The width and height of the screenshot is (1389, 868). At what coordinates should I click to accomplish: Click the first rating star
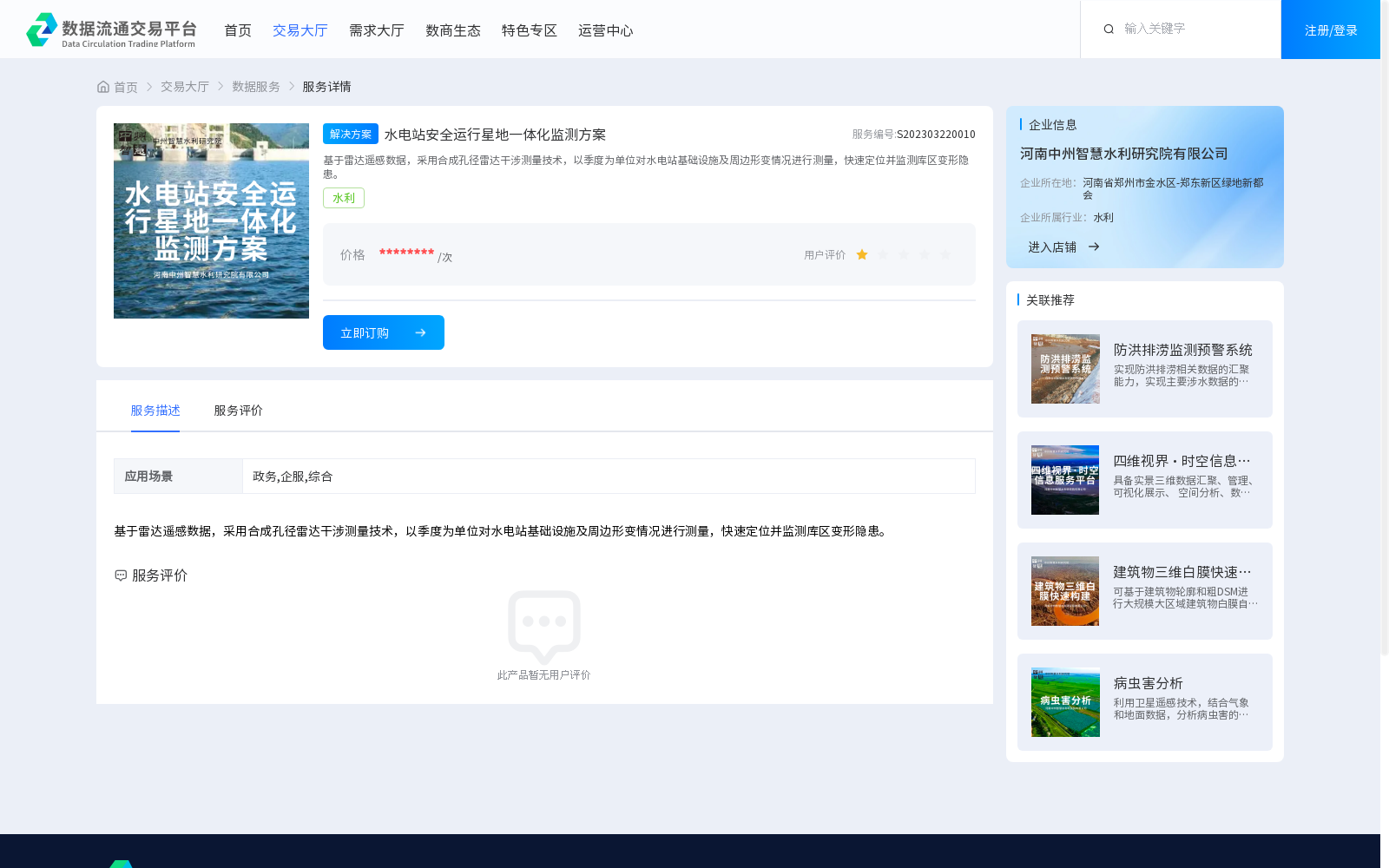click(x=862, y=254)
